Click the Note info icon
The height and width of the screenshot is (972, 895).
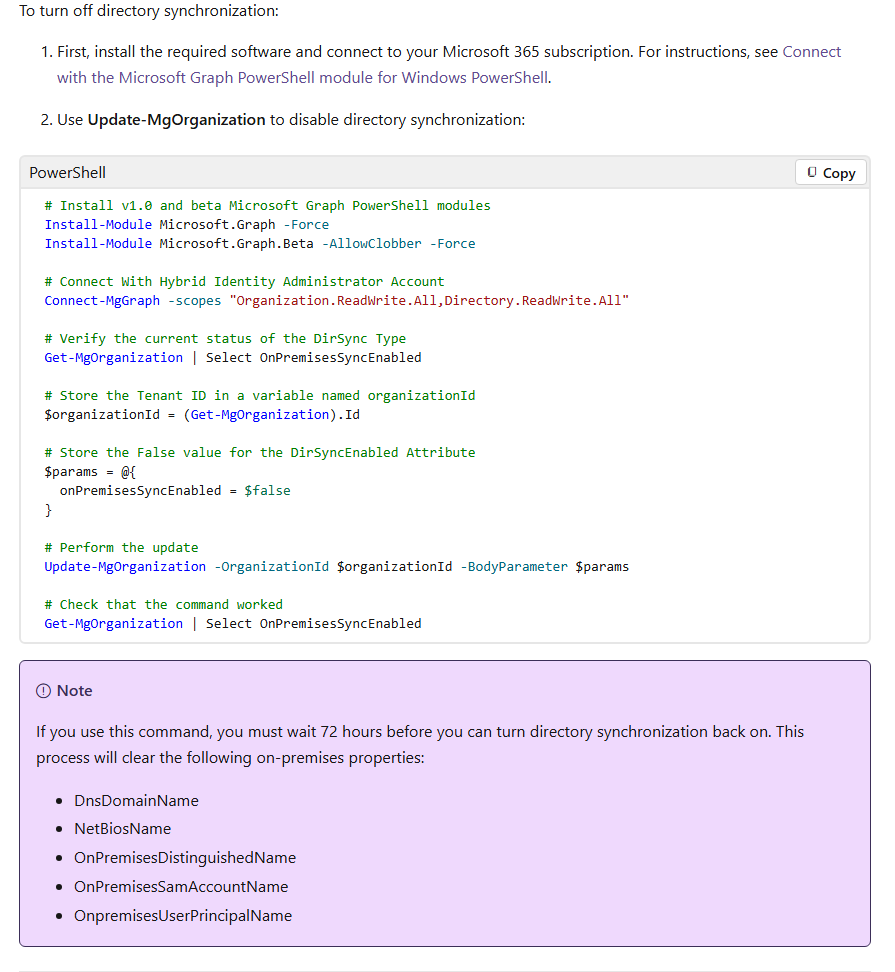pyautogui.click(x=43, y=691)
